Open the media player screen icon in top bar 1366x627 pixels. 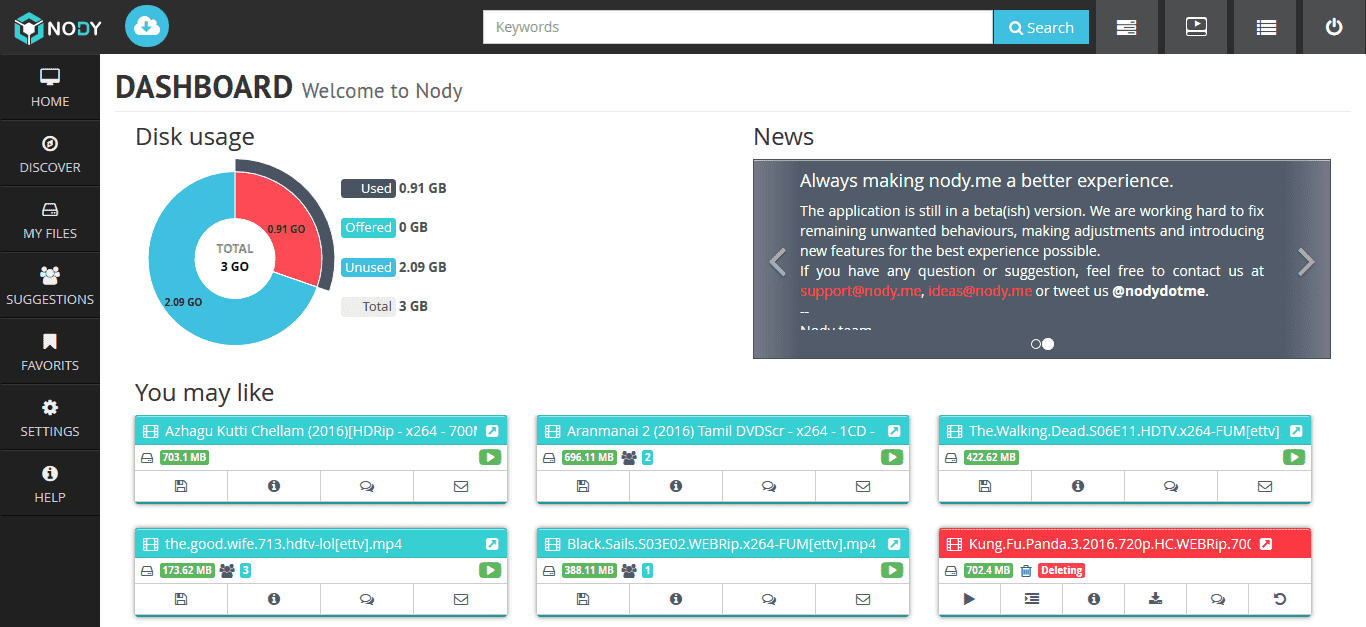coord(1196,27)
